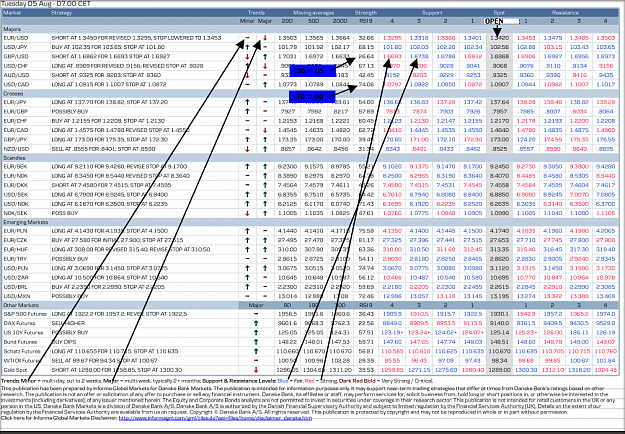Click the EUR/CZK major trend up arrow
625x434 pixels.
pyautogui.click(x=265, y=240)
